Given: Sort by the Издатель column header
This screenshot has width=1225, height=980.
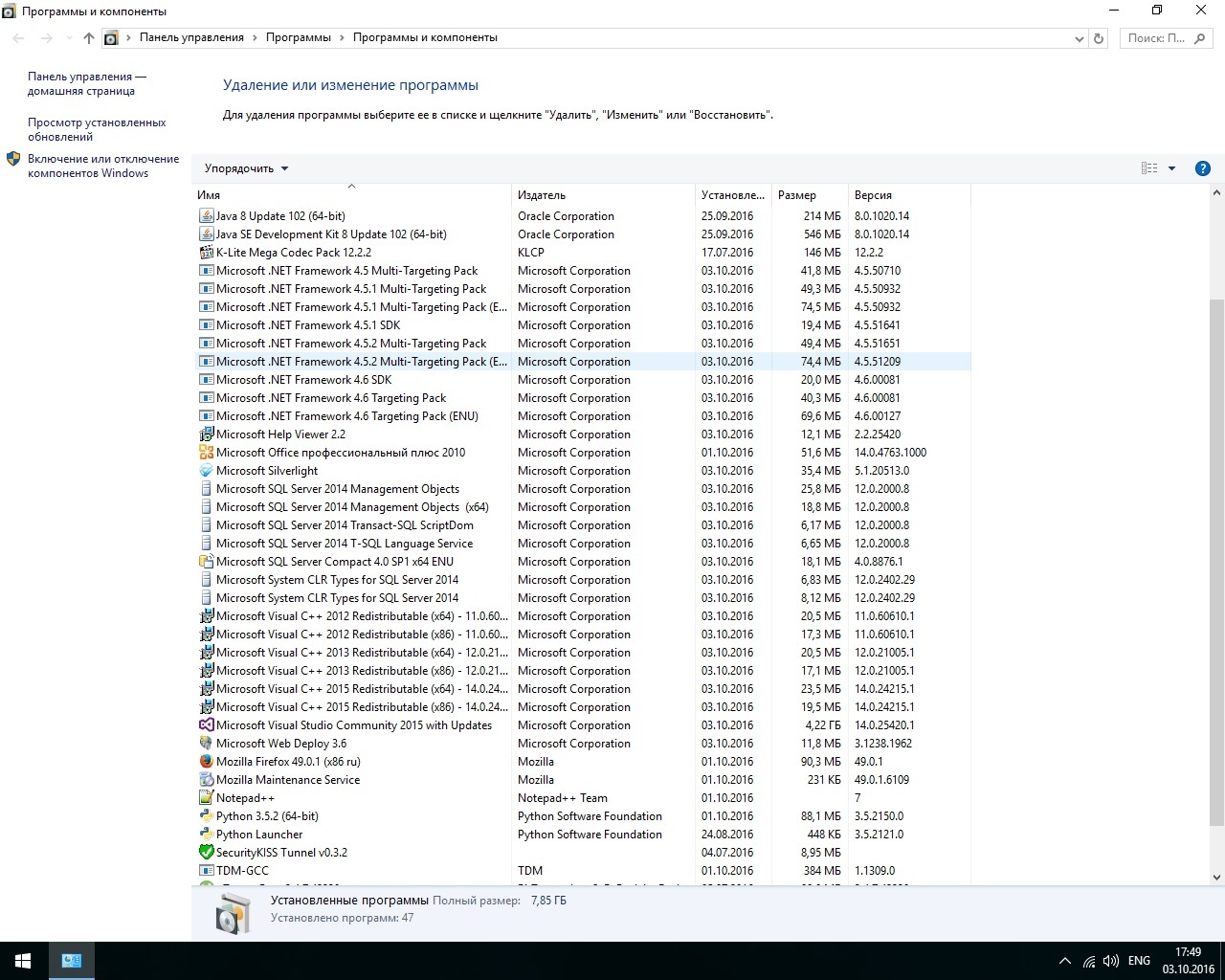Looking at the screenshot, I should coord(603,195).
